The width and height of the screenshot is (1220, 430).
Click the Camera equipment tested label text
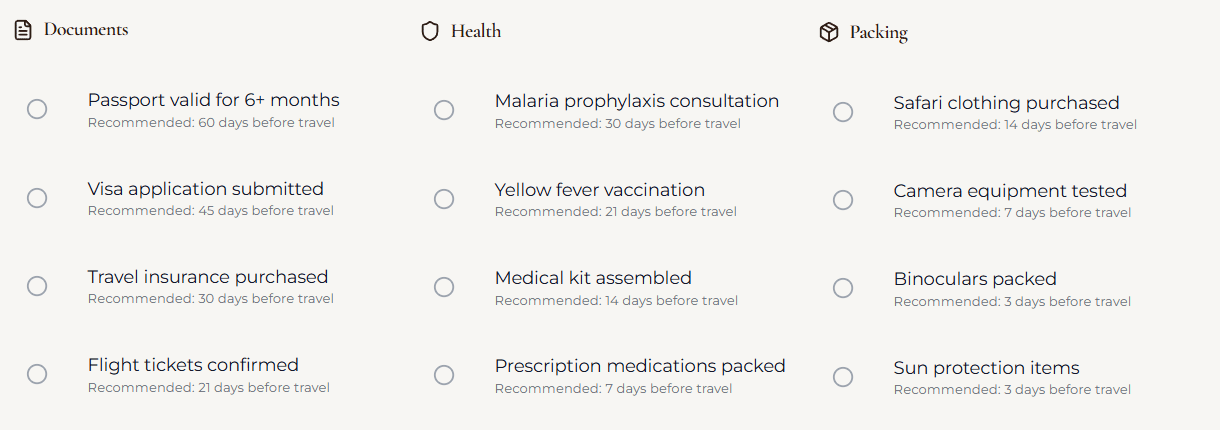click(1010, 191)
